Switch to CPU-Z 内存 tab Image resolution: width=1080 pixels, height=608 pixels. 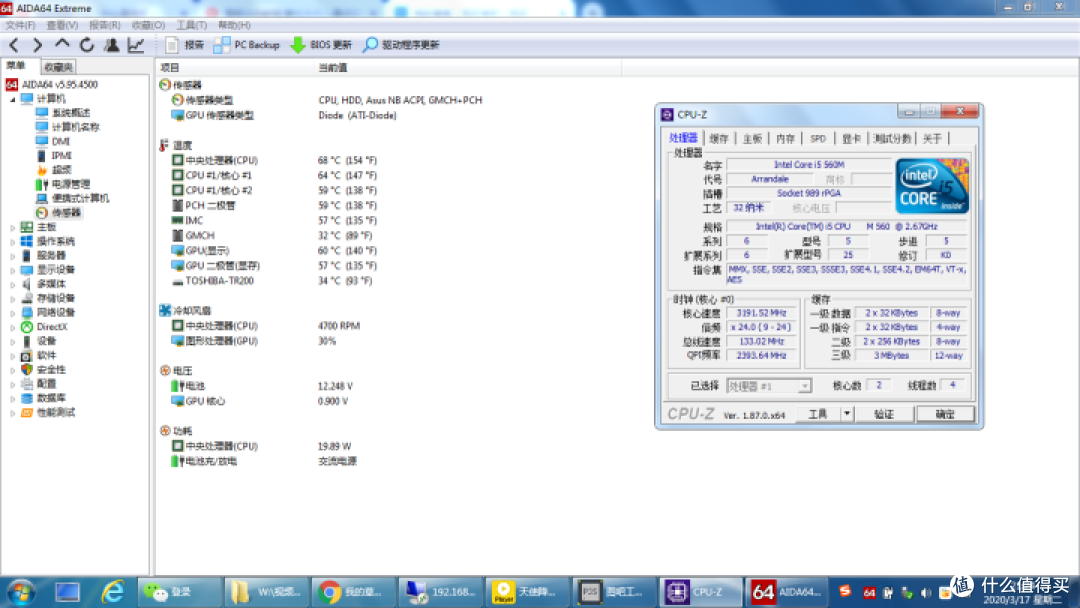point(785,139)
